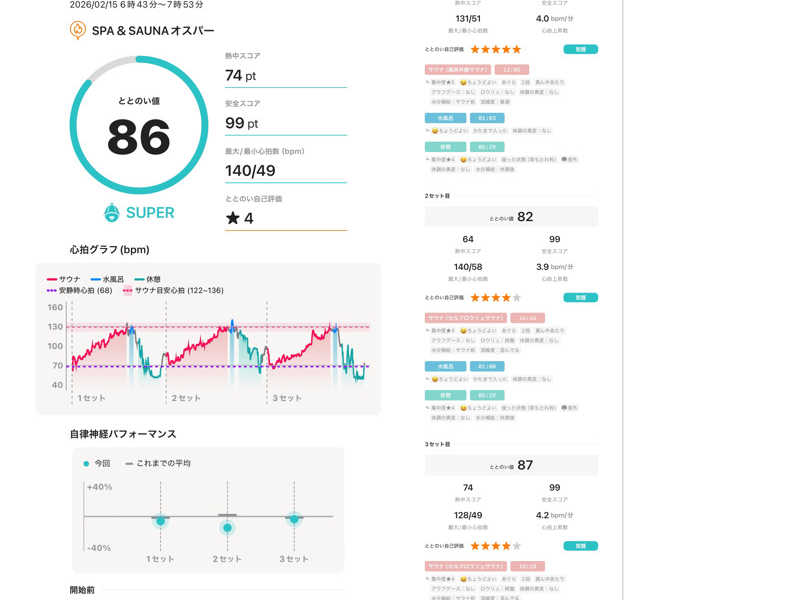The image size is (800, 600).
Task: Click the teal dot on 2セット autonomic chart
Action: pyautogui.click(x=228, y=527)
